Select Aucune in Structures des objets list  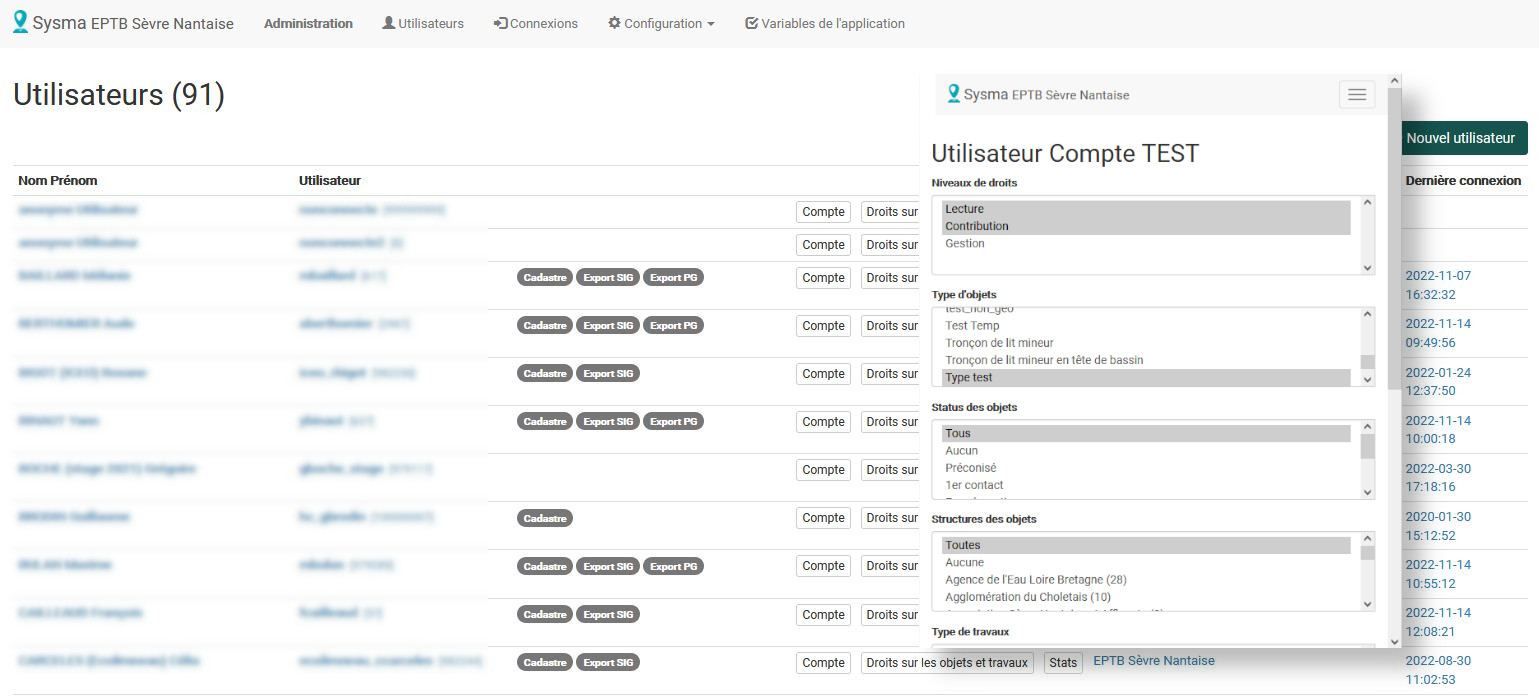964,563
